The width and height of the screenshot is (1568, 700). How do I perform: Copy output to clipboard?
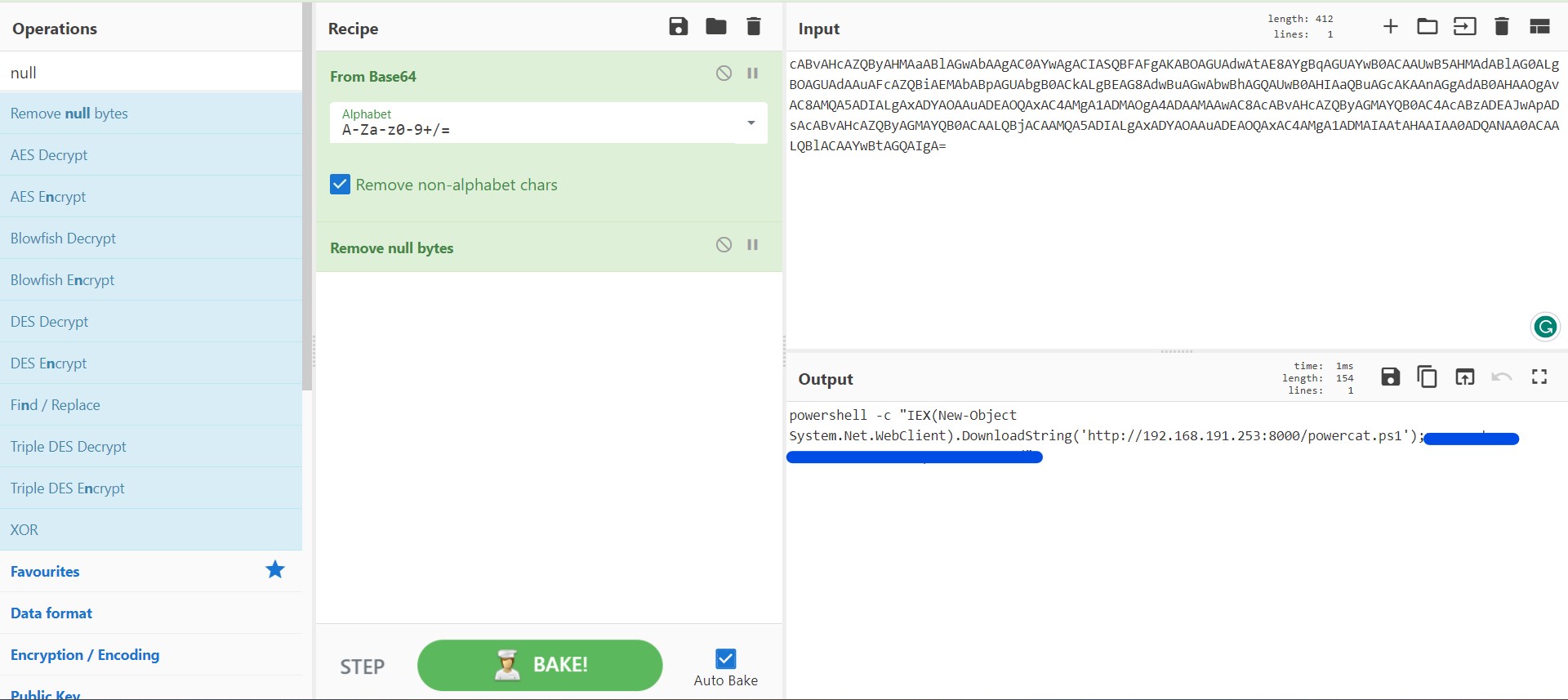1427,377
